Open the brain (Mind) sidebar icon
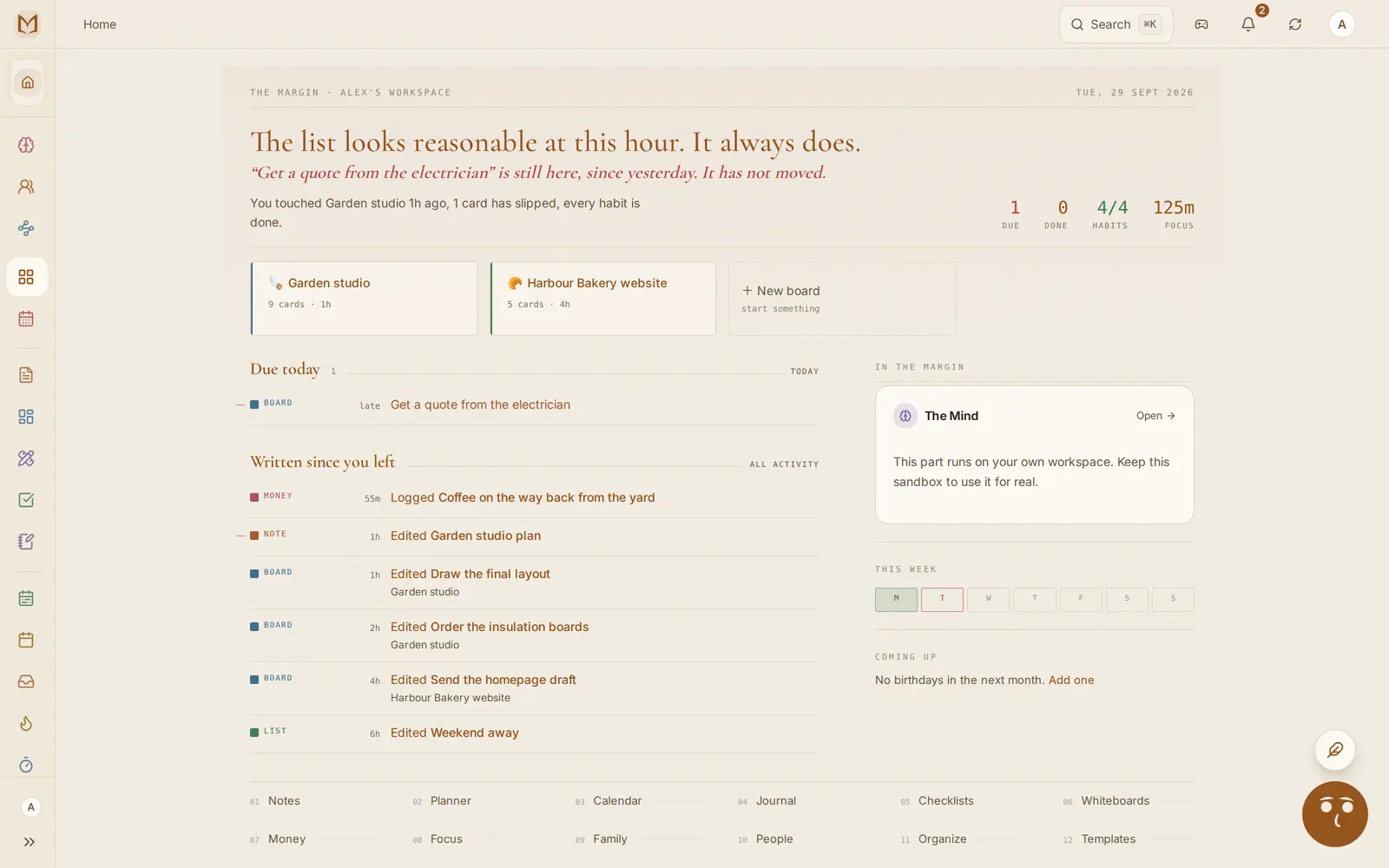 (26, 145)
